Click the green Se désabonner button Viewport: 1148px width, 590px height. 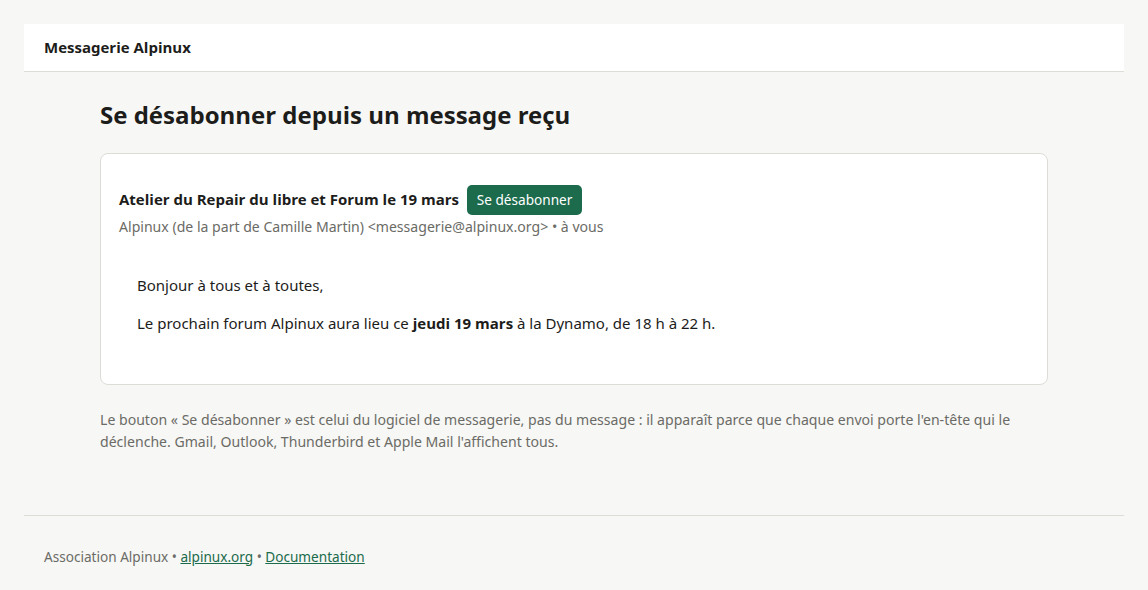pyautogui.click(x=524, y=200)
